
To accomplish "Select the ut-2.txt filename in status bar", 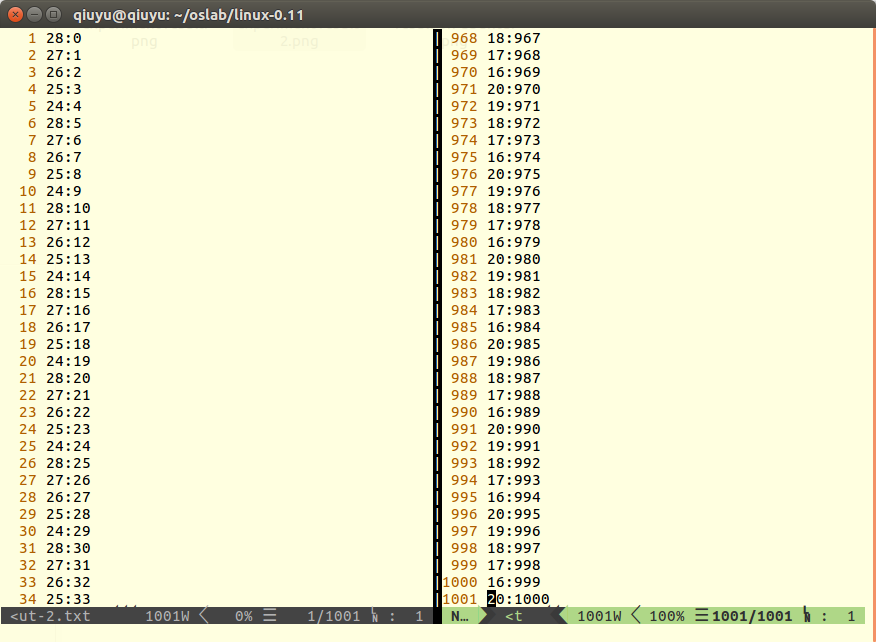I will point(50,616).
